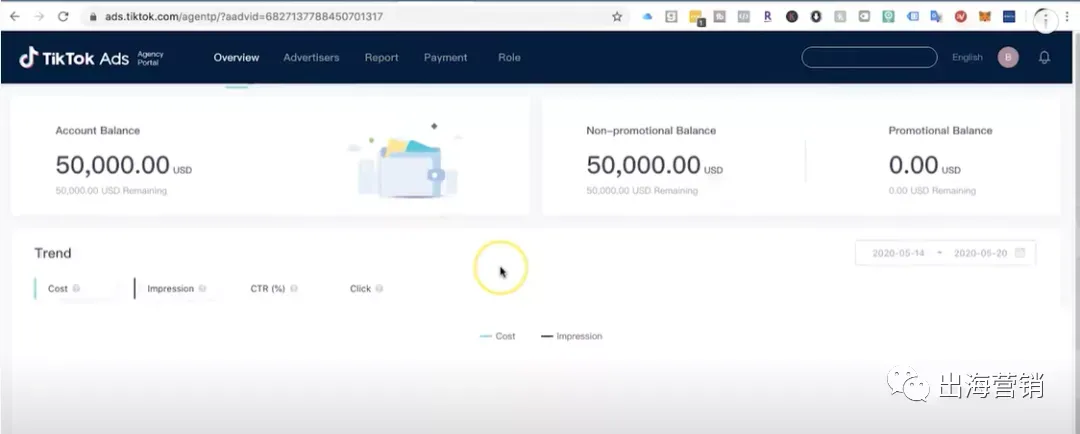The width and height of the screenshot is (1080, 434).
Task: Click the Account Balance heading
Action: point(98,130)
